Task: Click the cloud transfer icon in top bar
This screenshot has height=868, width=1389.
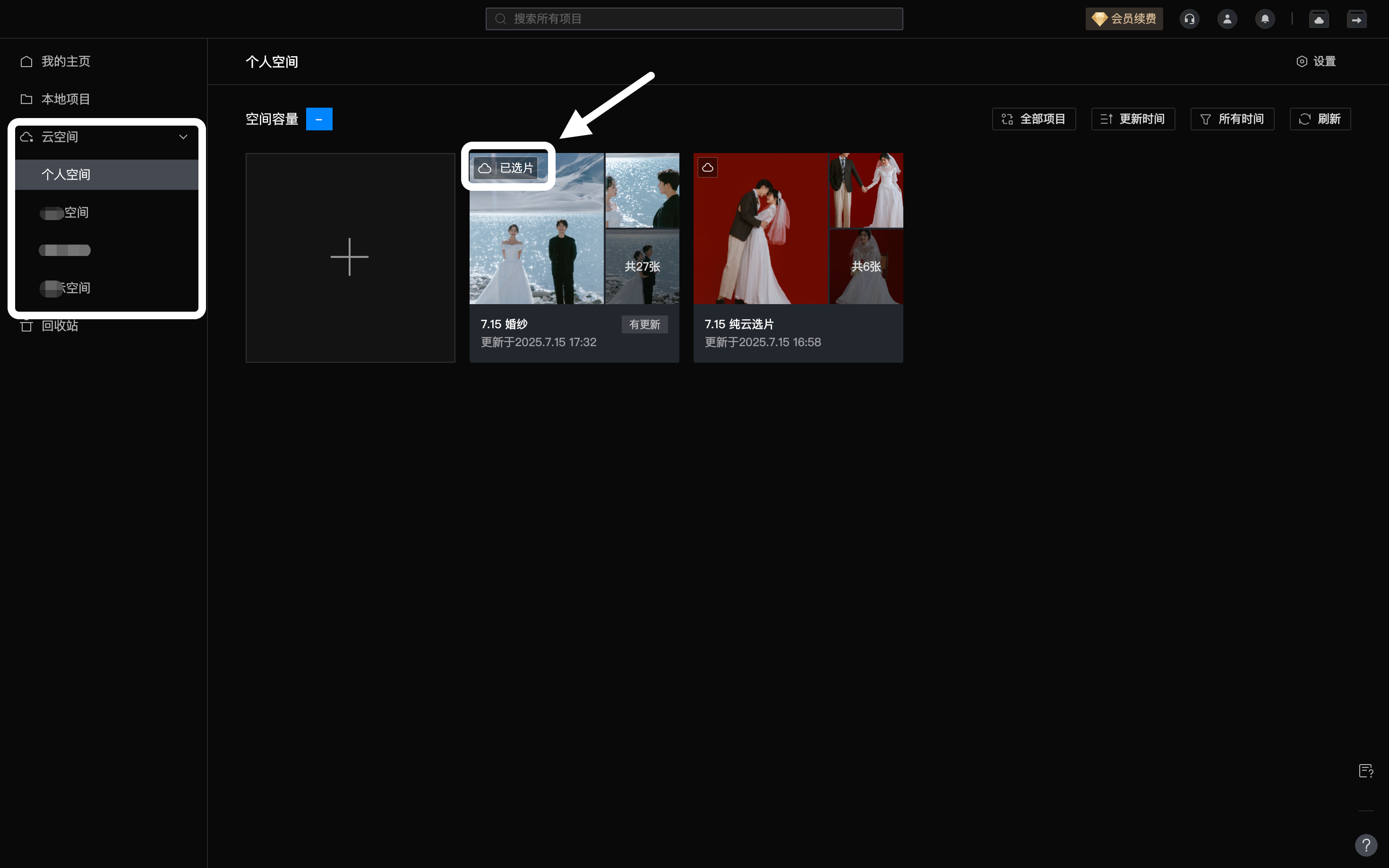Action: point(1319,19)
